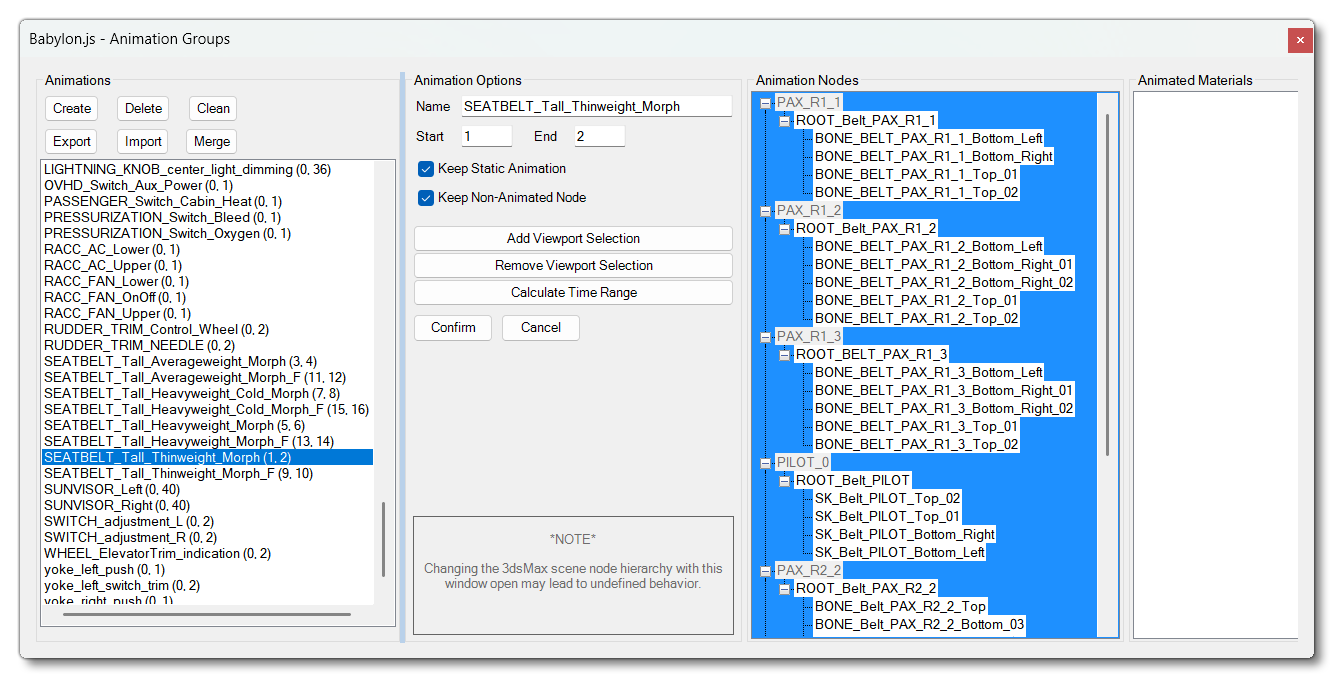Image resolution: width=1334 pixels, height=678 pixels.
Task: Click the animation Name input field
Action: pyautogui.click(x=596, y=107)
